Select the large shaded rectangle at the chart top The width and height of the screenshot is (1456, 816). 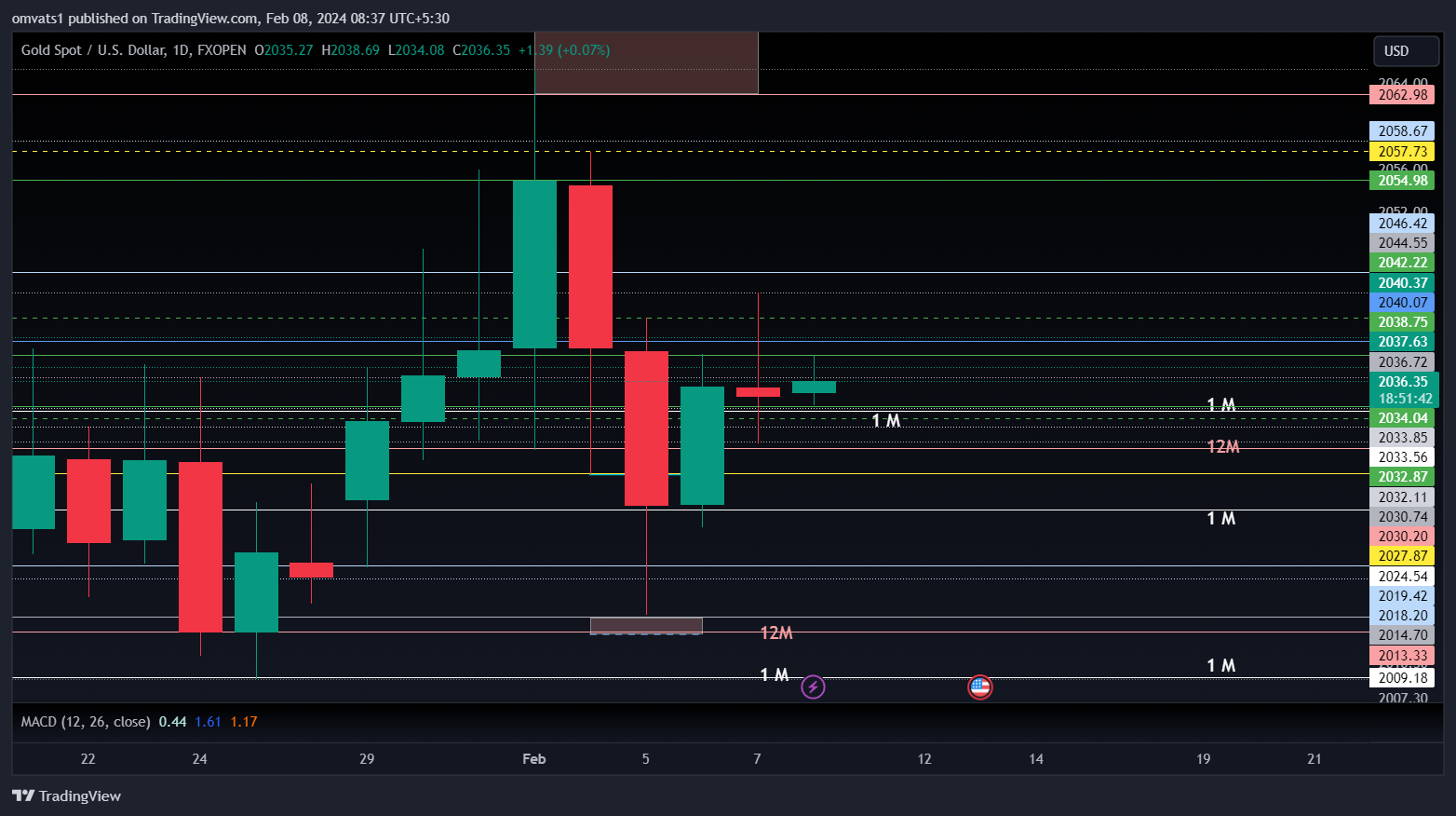646,63
